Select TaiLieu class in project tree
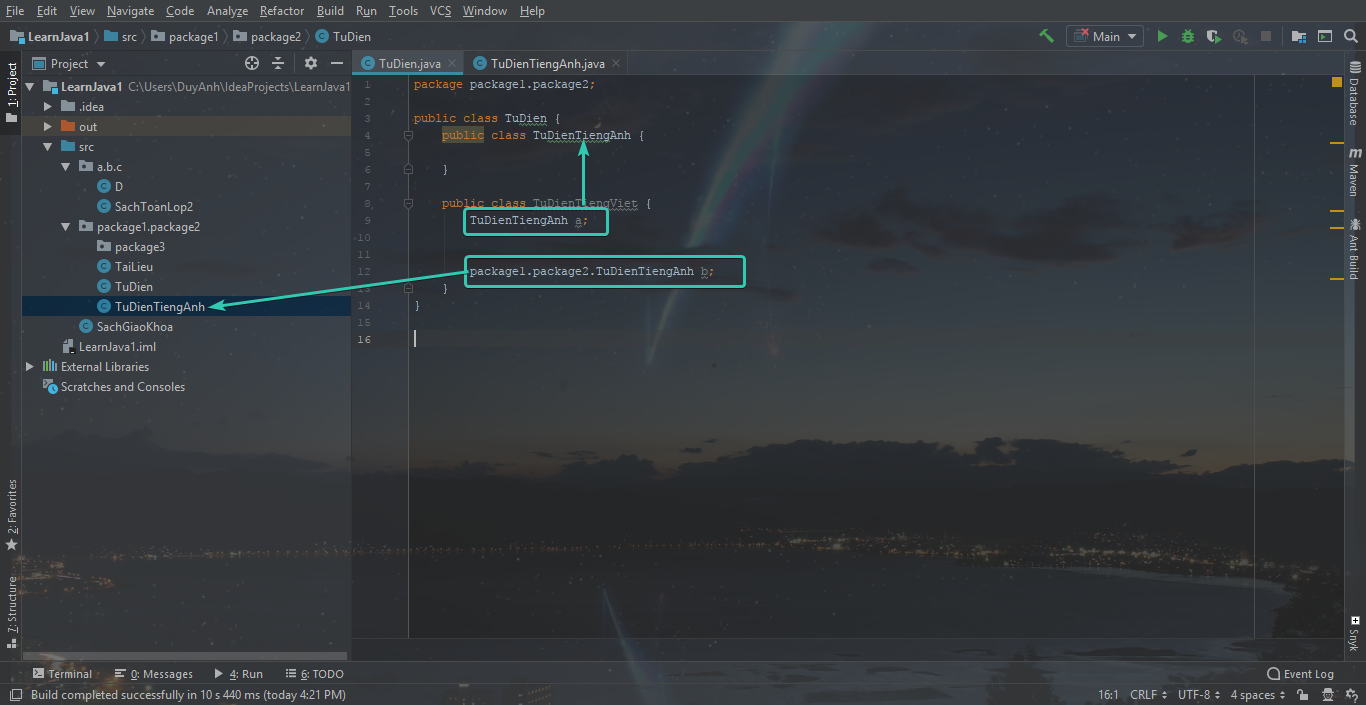The height and width of the screenshot is (705, 1366). (x=133, y=267)
